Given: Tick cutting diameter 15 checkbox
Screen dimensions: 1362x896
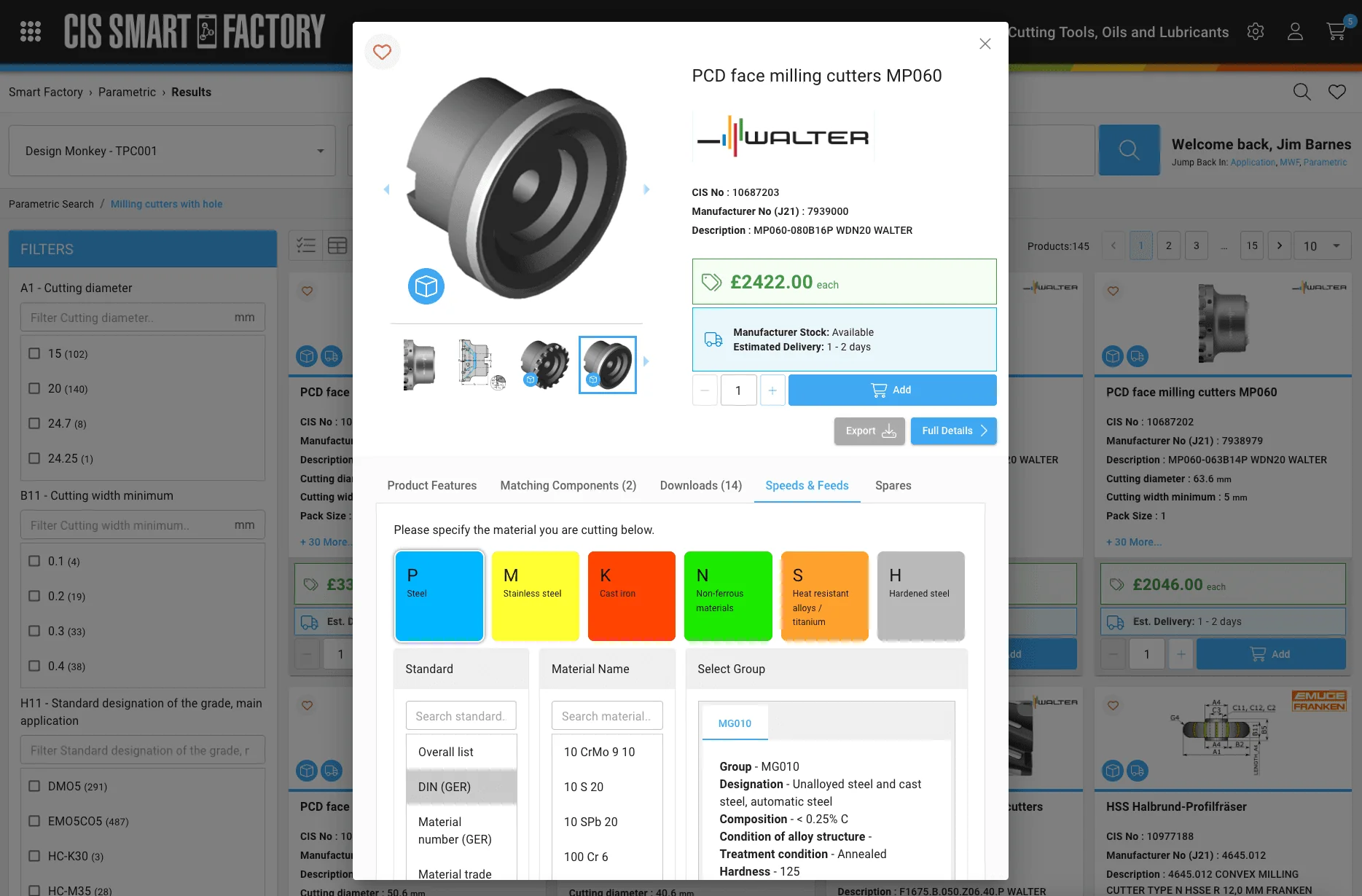Looking at the screenshot, I should tap(34, 353).
